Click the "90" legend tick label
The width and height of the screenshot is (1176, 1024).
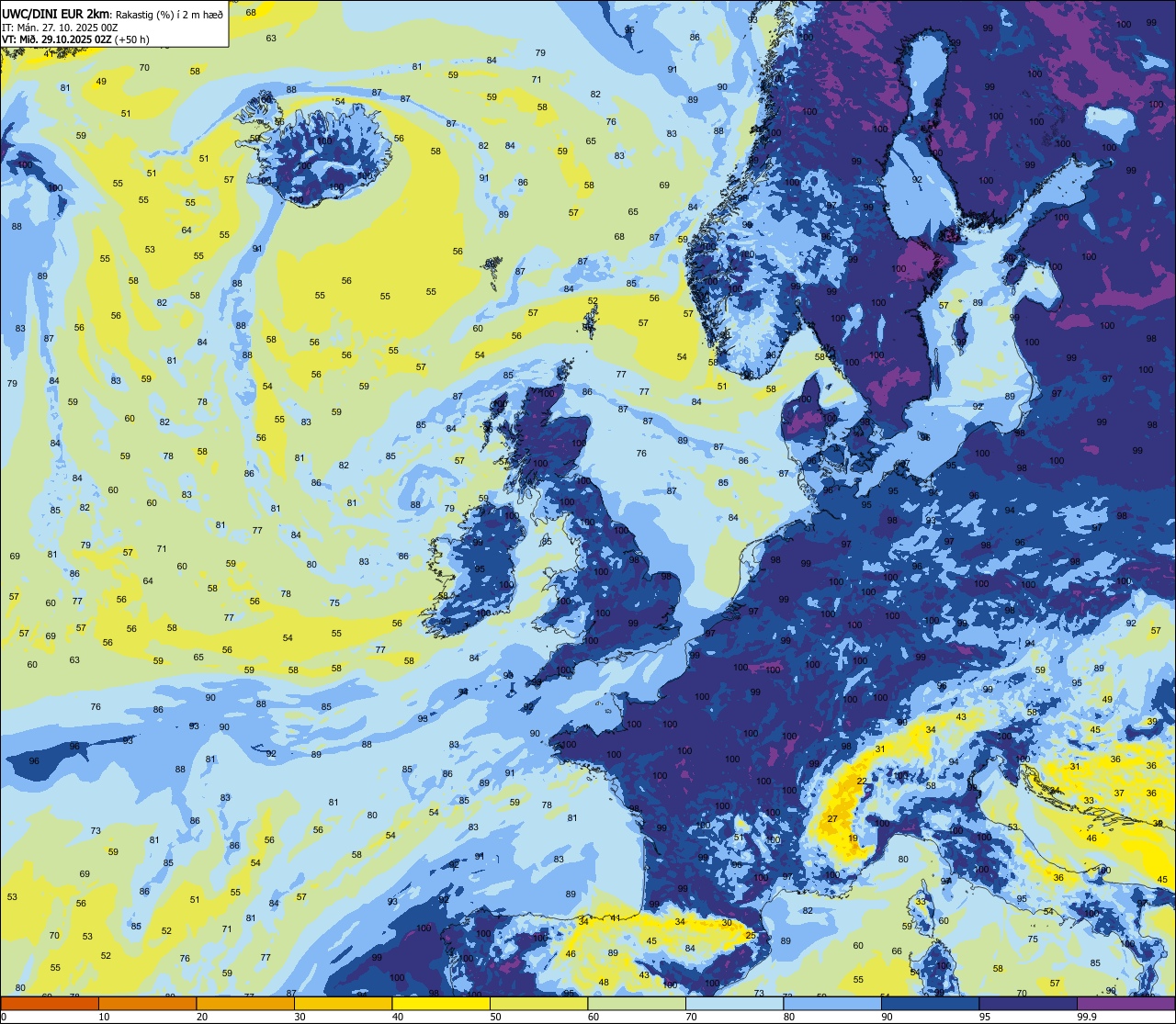point(887,1017)
